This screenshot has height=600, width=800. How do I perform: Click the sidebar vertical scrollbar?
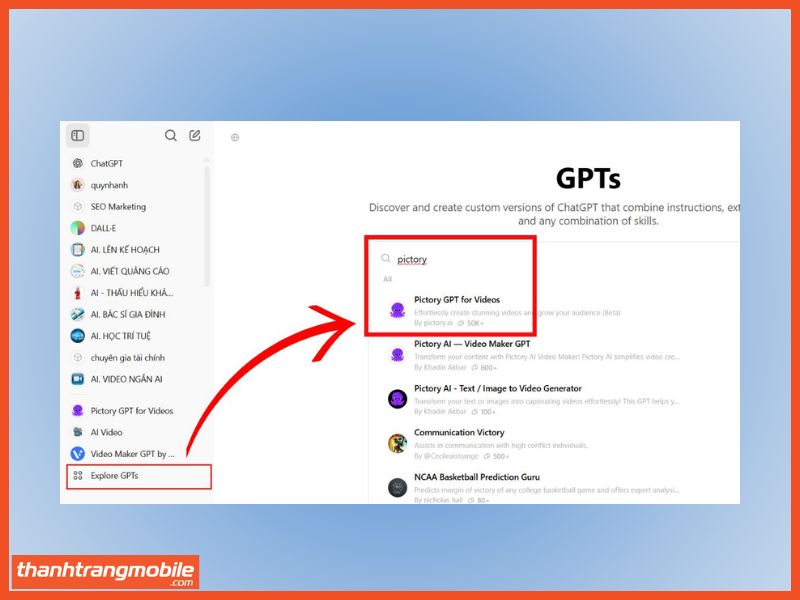click(x=207, y=224)
